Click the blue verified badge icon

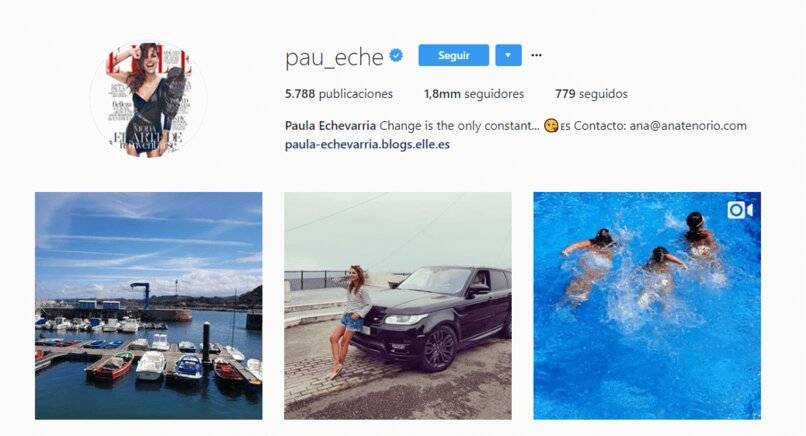coord(396,55)
